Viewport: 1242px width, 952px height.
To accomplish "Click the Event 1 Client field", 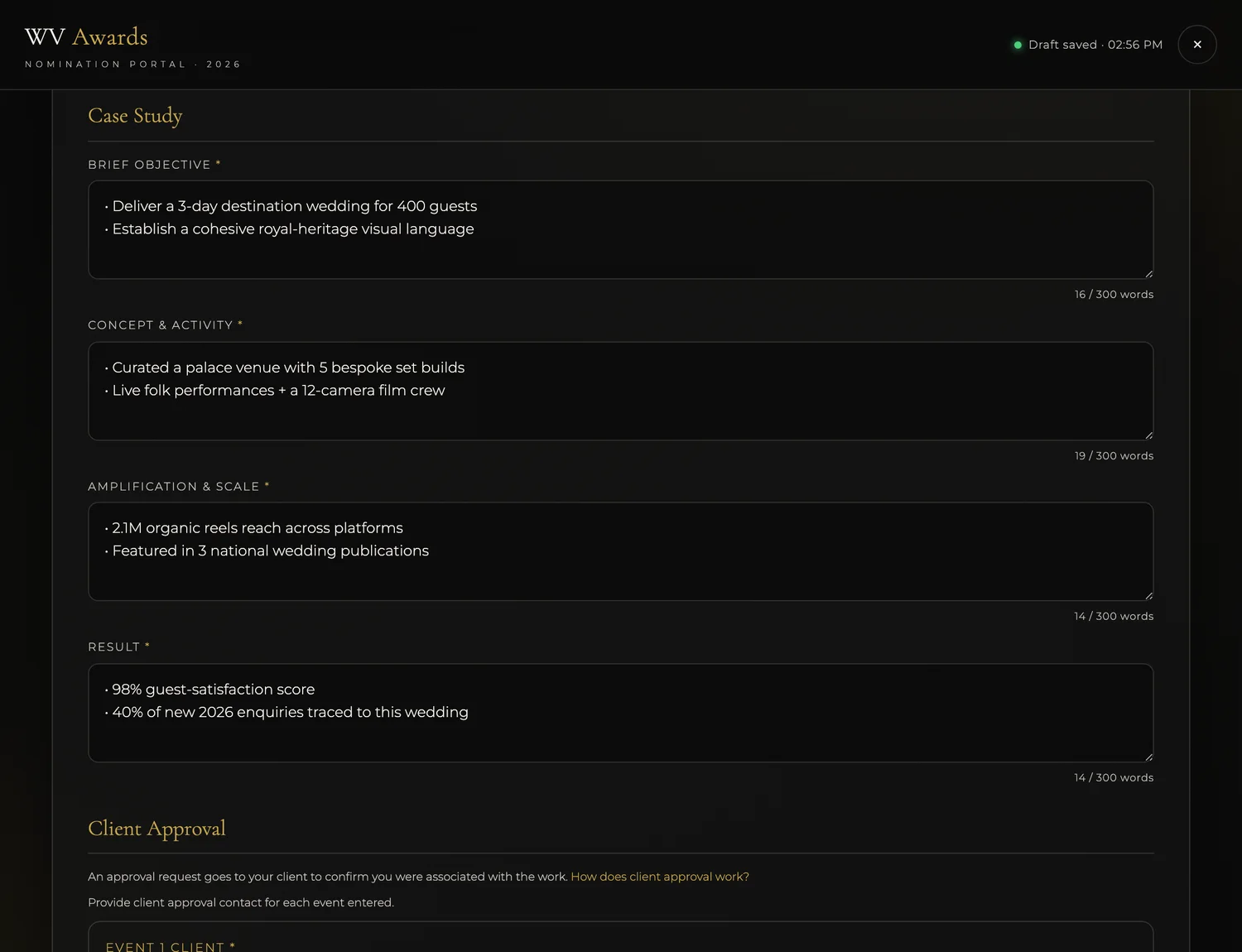I will [x=620, y=937].
